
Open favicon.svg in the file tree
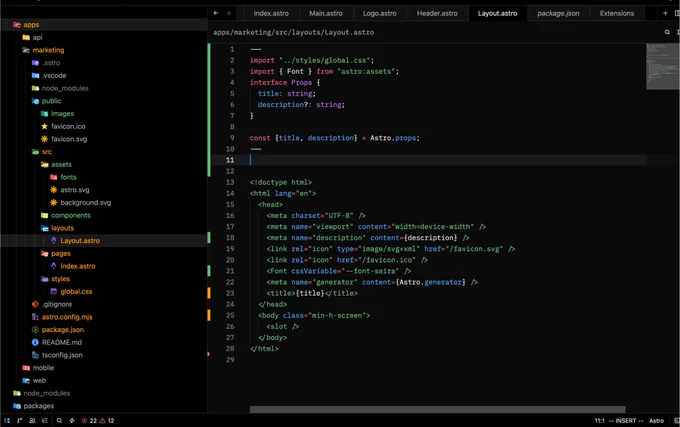[x=64, y=139]
